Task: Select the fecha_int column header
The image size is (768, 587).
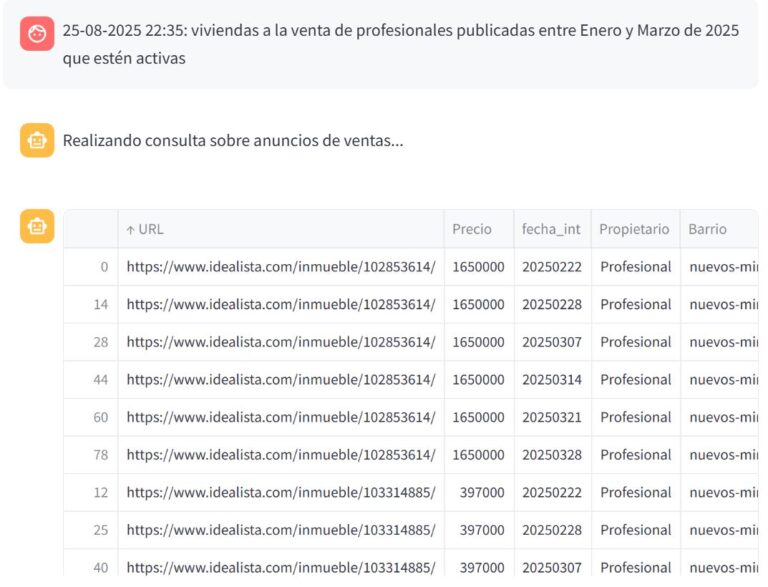Action: click(x=551, y=229)
